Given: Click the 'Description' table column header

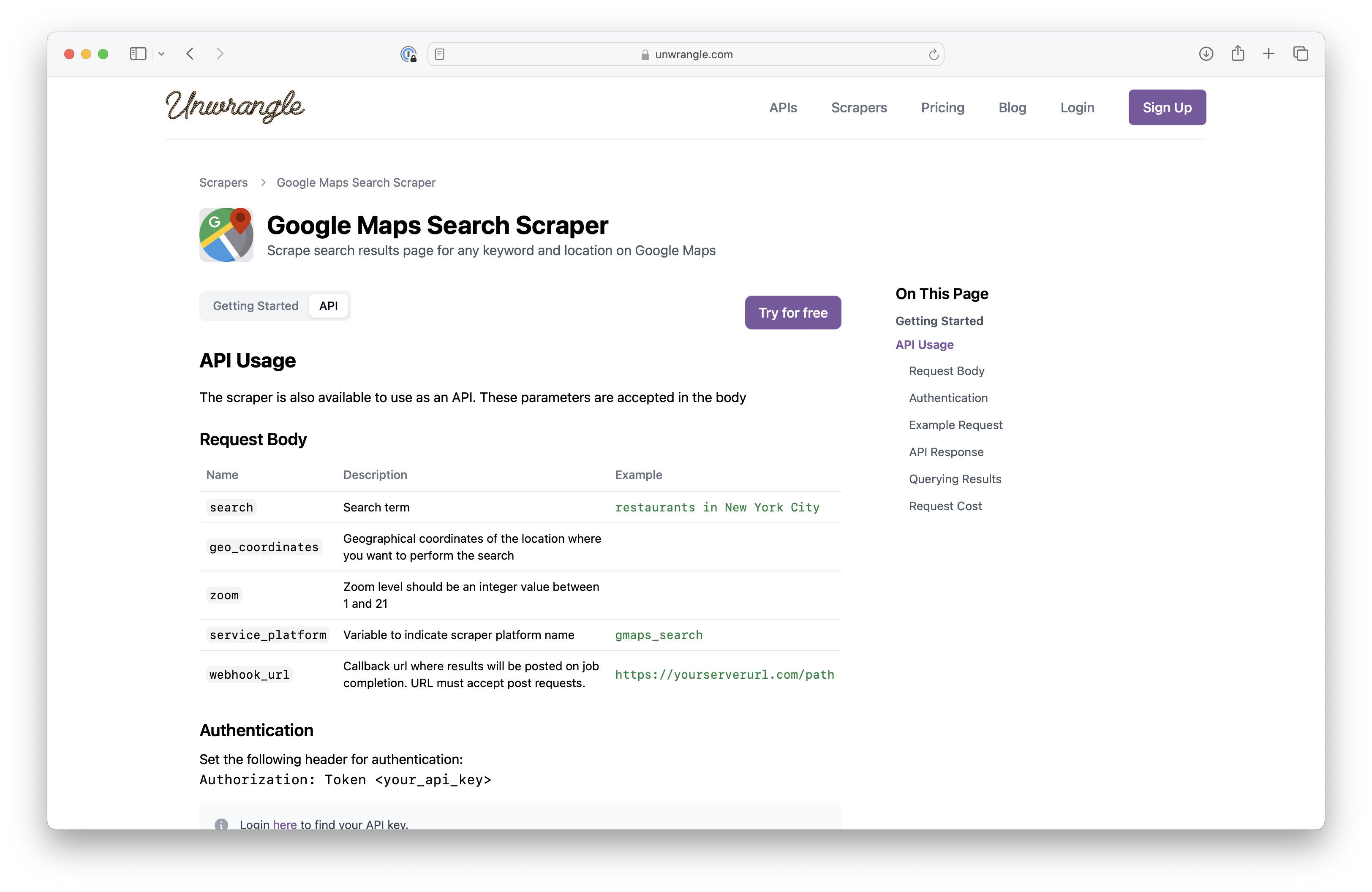Looking at the screenshot, I should click(x=375, y=475).
